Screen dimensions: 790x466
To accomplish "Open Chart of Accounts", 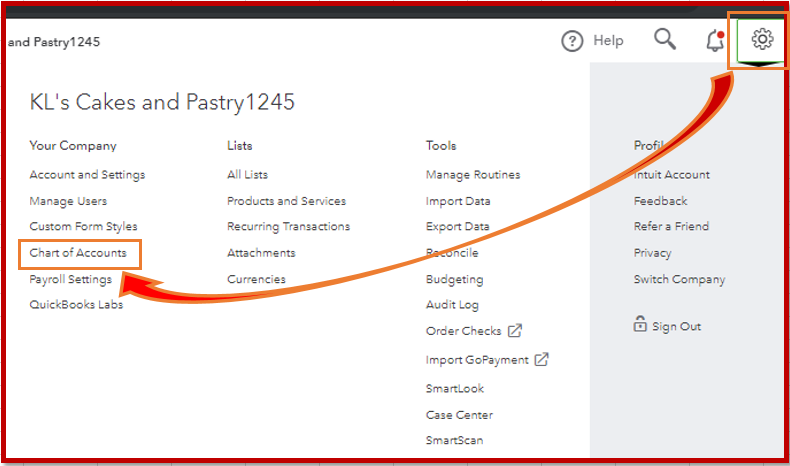I will click(78, 253).
